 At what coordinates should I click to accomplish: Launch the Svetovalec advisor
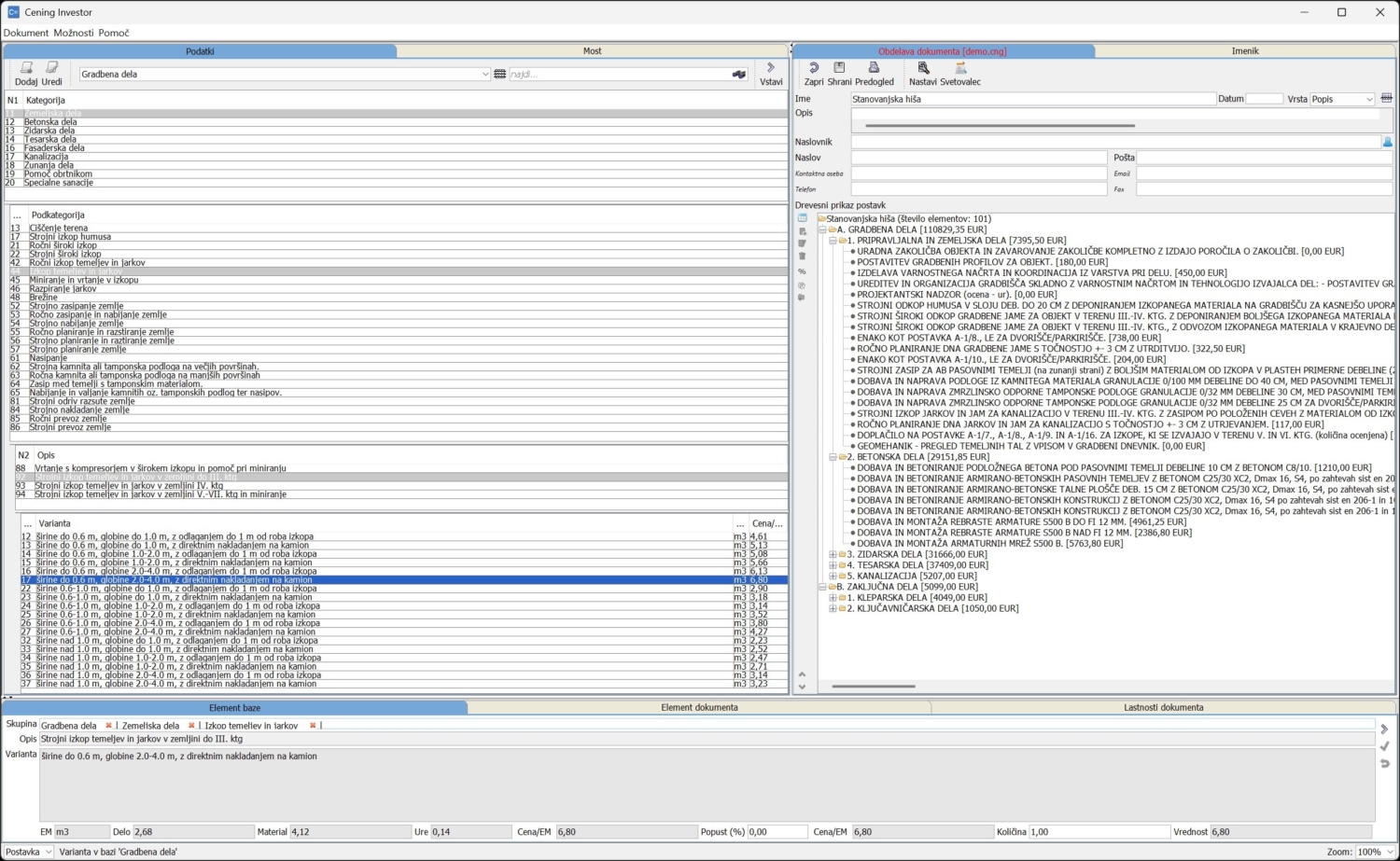960,68
